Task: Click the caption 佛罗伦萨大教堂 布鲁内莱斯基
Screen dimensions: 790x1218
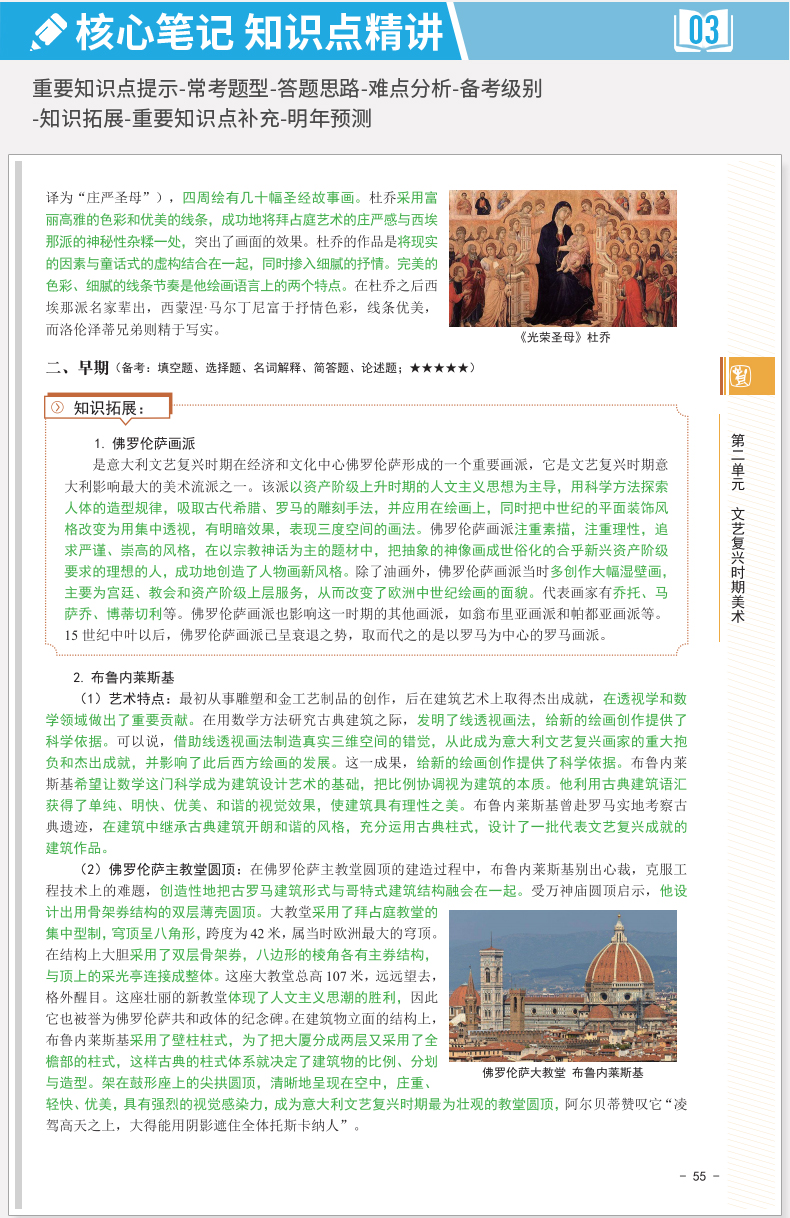Action: (x=562, y=1073)
